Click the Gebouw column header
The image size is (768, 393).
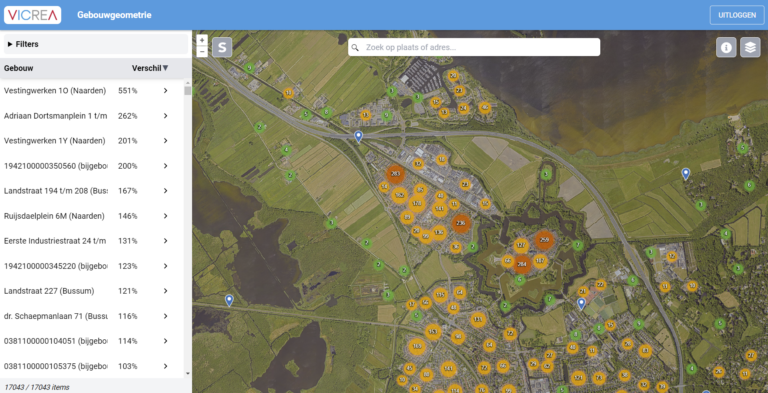point(19,68)
